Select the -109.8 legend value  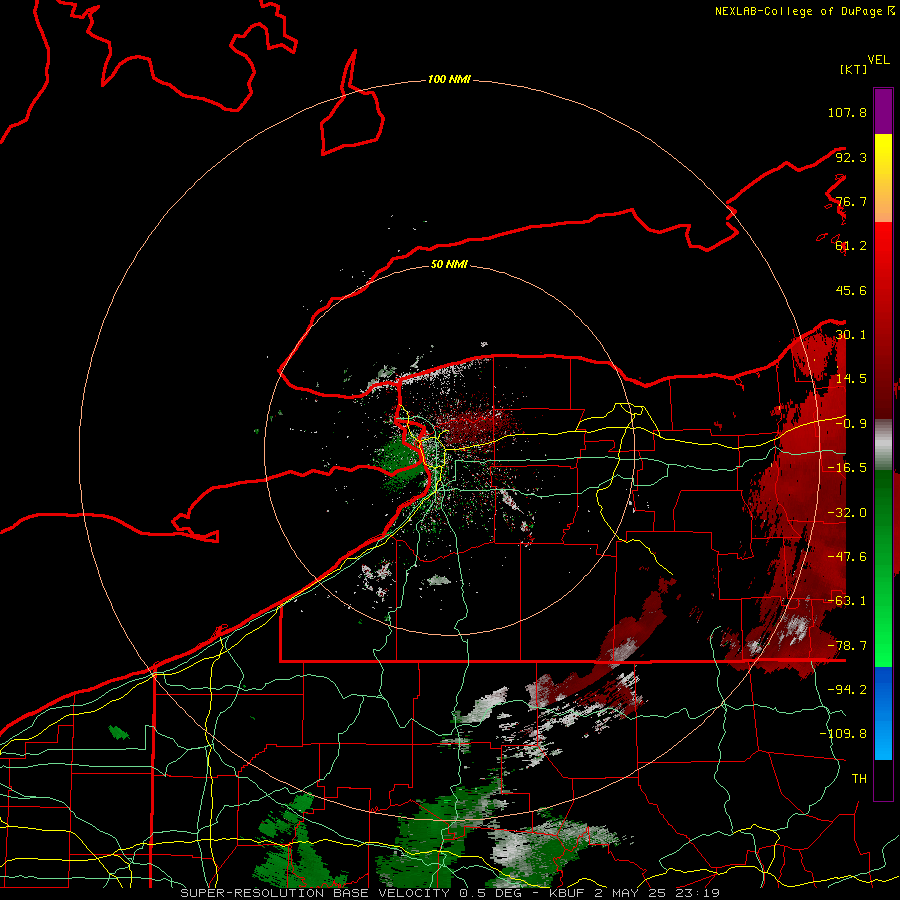[x=843, y=734]
